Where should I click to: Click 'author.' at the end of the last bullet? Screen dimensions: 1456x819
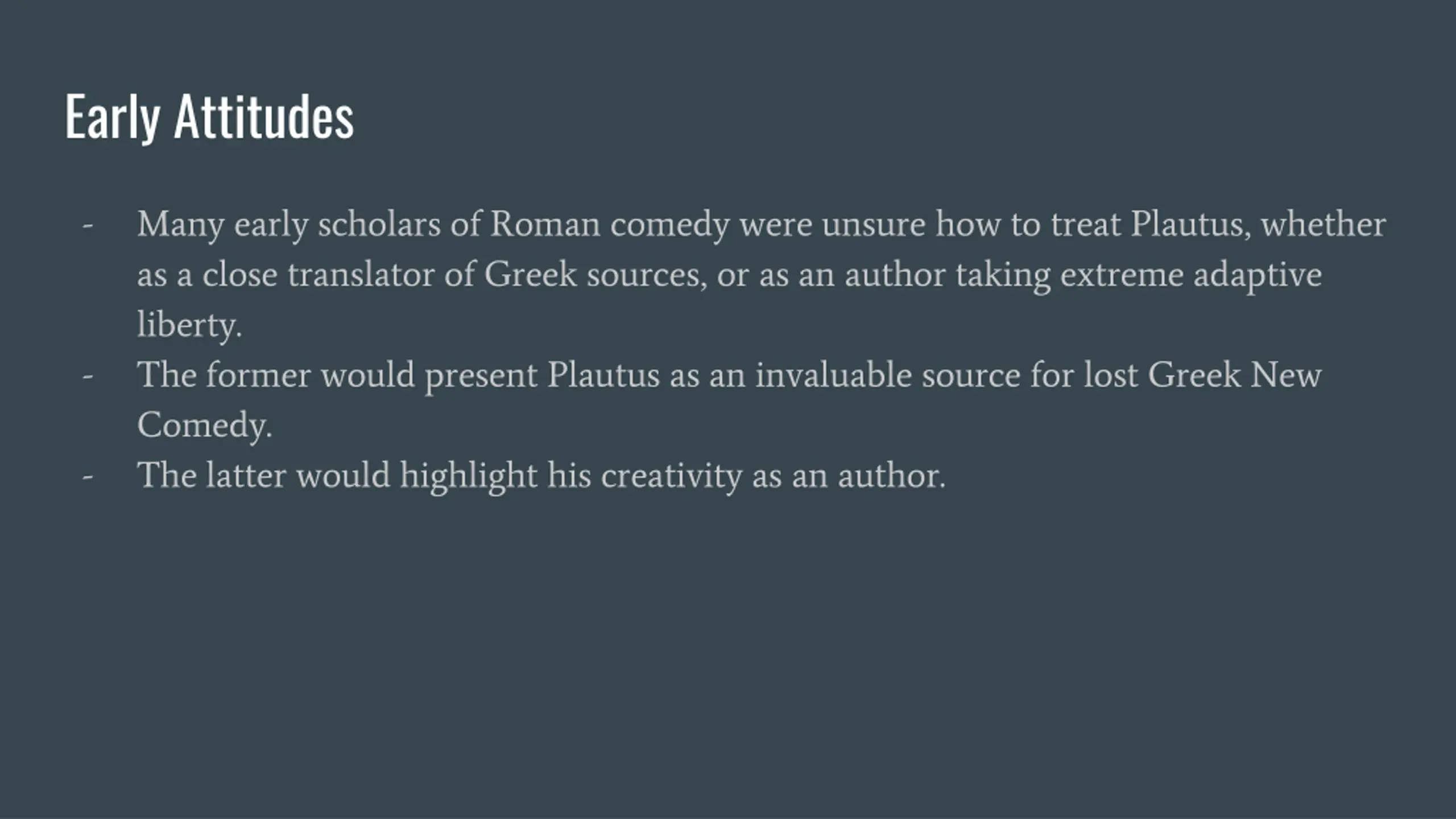pyautogui.click(x=892, y=476)
